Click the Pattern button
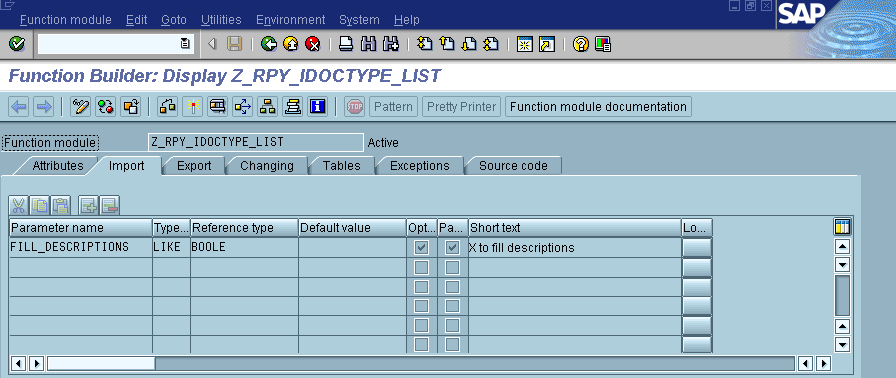This screenshot has height=378, width=896. click(x=394, y=107)
